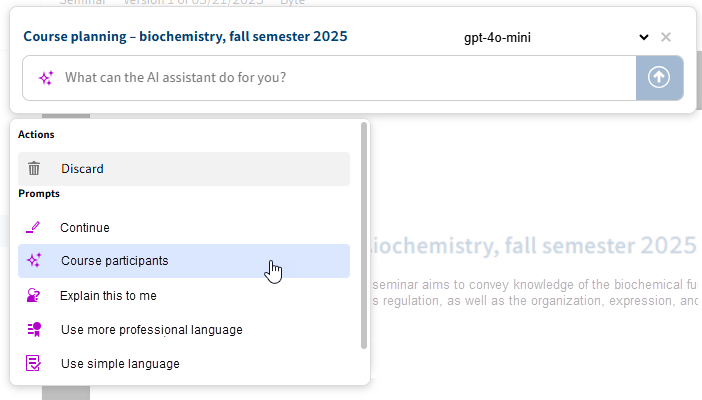702x400 pixels.
Task: Select the Course participants prompt
Action: pyautogui.click(x=184, y=261)
